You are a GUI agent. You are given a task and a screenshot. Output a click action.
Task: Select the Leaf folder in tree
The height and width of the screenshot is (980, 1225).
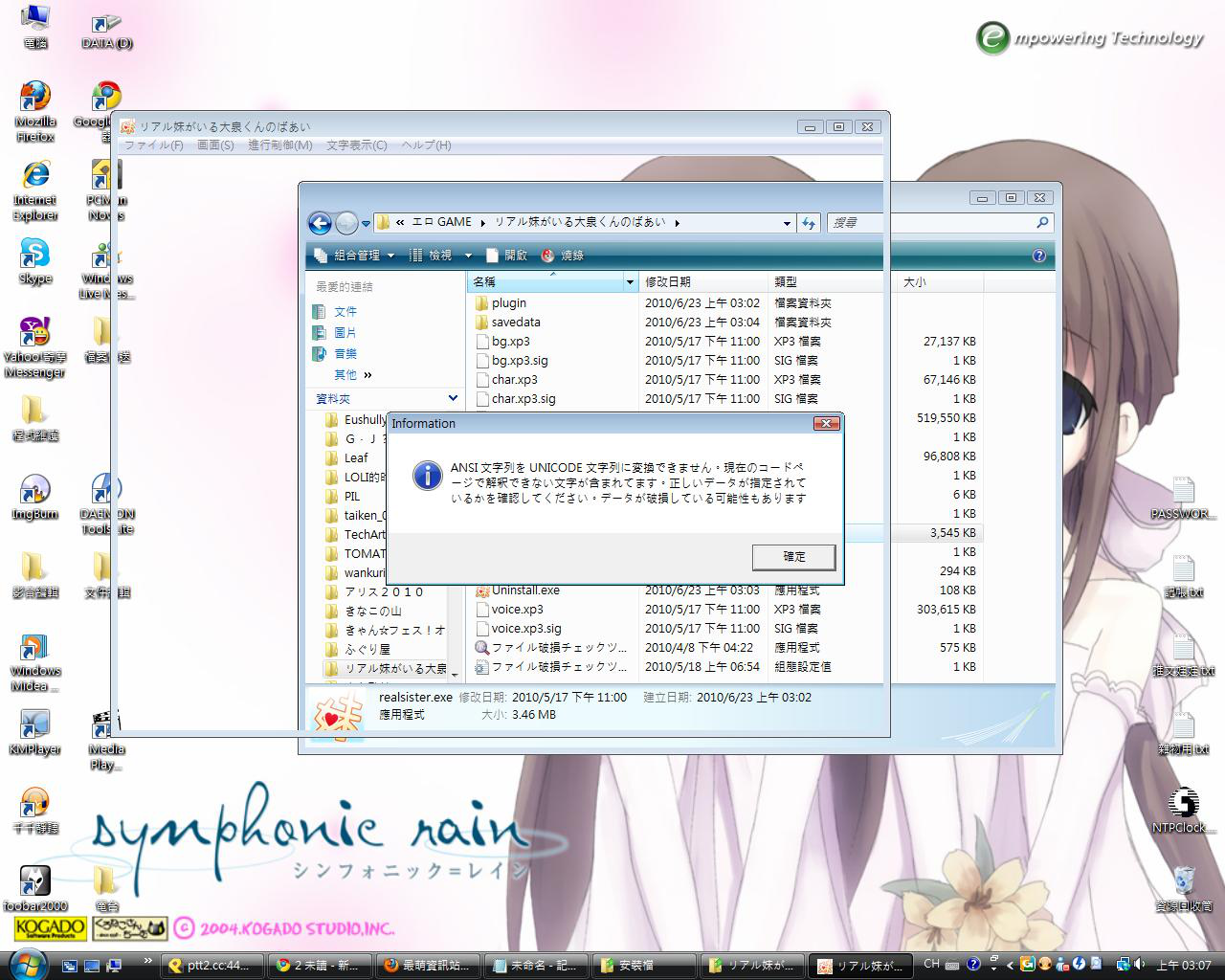(x=356, y=457)
